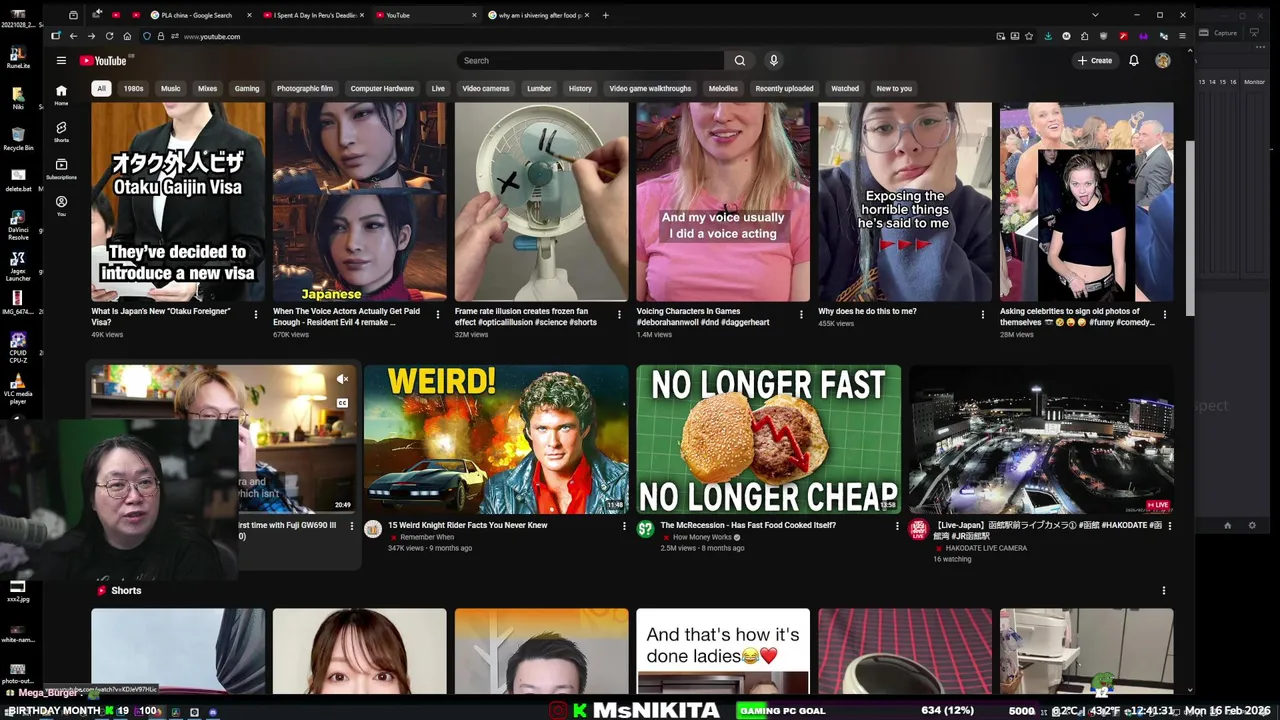Open the RuneLite desktop icon

18,56
